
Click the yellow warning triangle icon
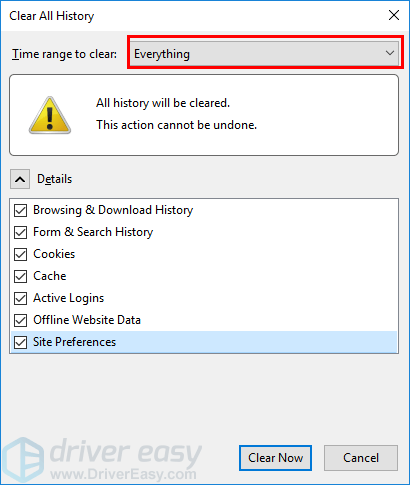coord(50,115)
